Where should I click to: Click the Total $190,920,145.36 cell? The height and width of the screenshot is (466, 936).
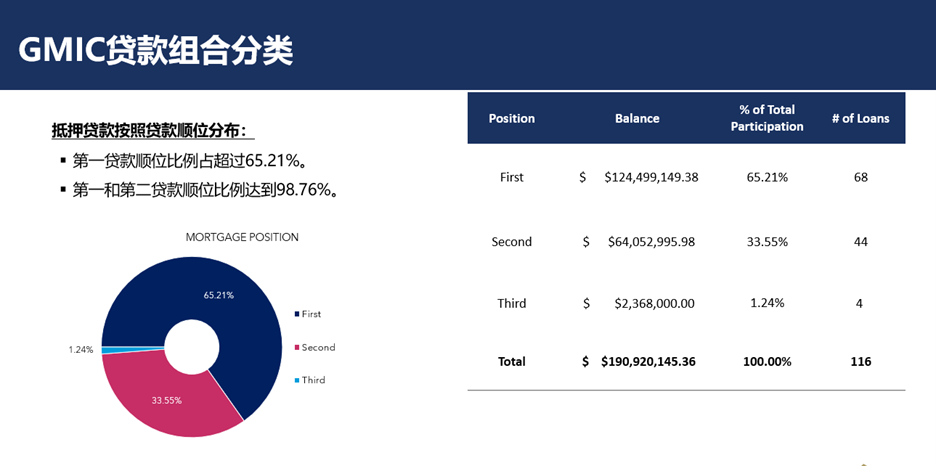pyautogui.click(x=648, y=361)
